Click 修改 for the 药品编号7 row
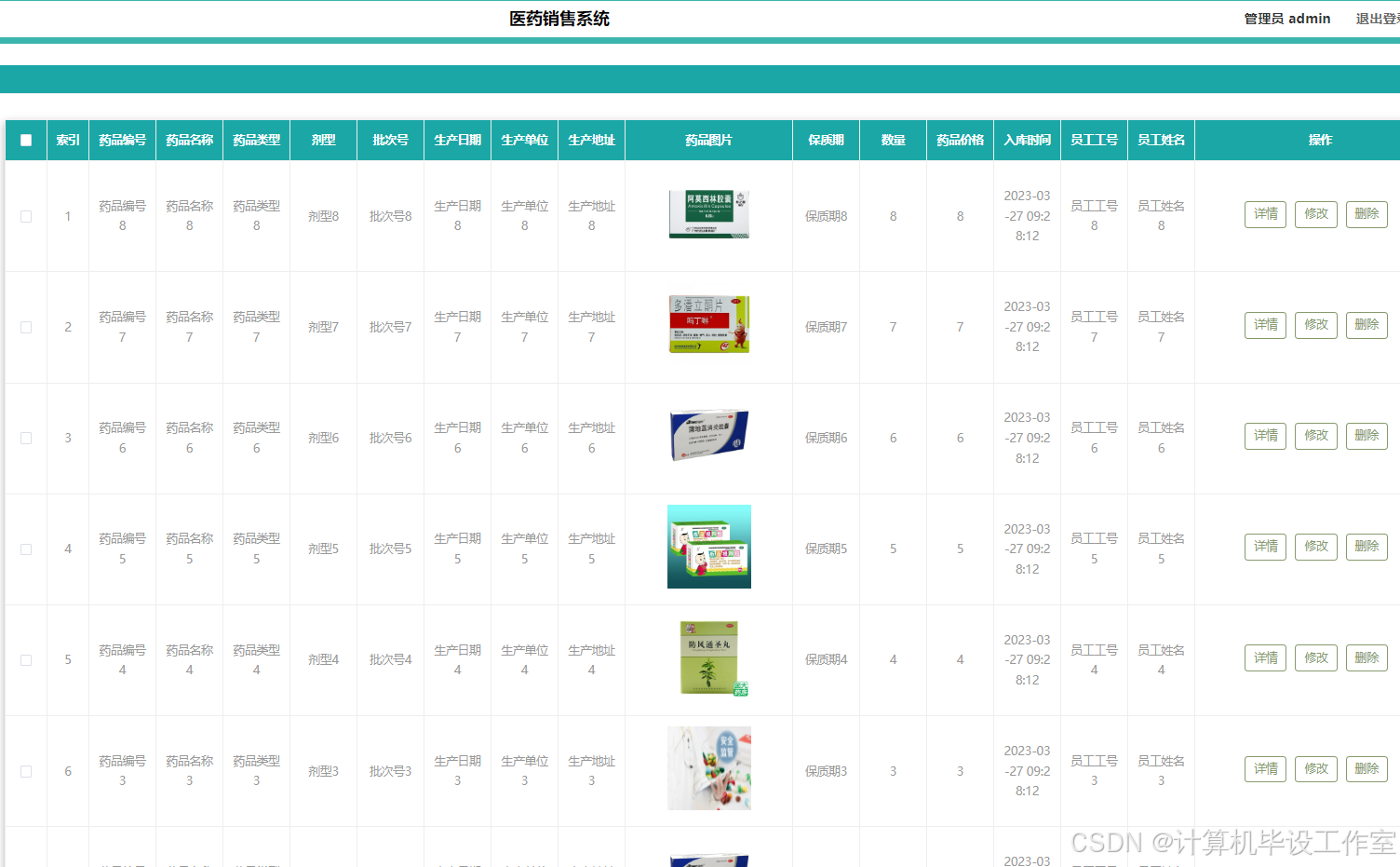 (1316, 325)
